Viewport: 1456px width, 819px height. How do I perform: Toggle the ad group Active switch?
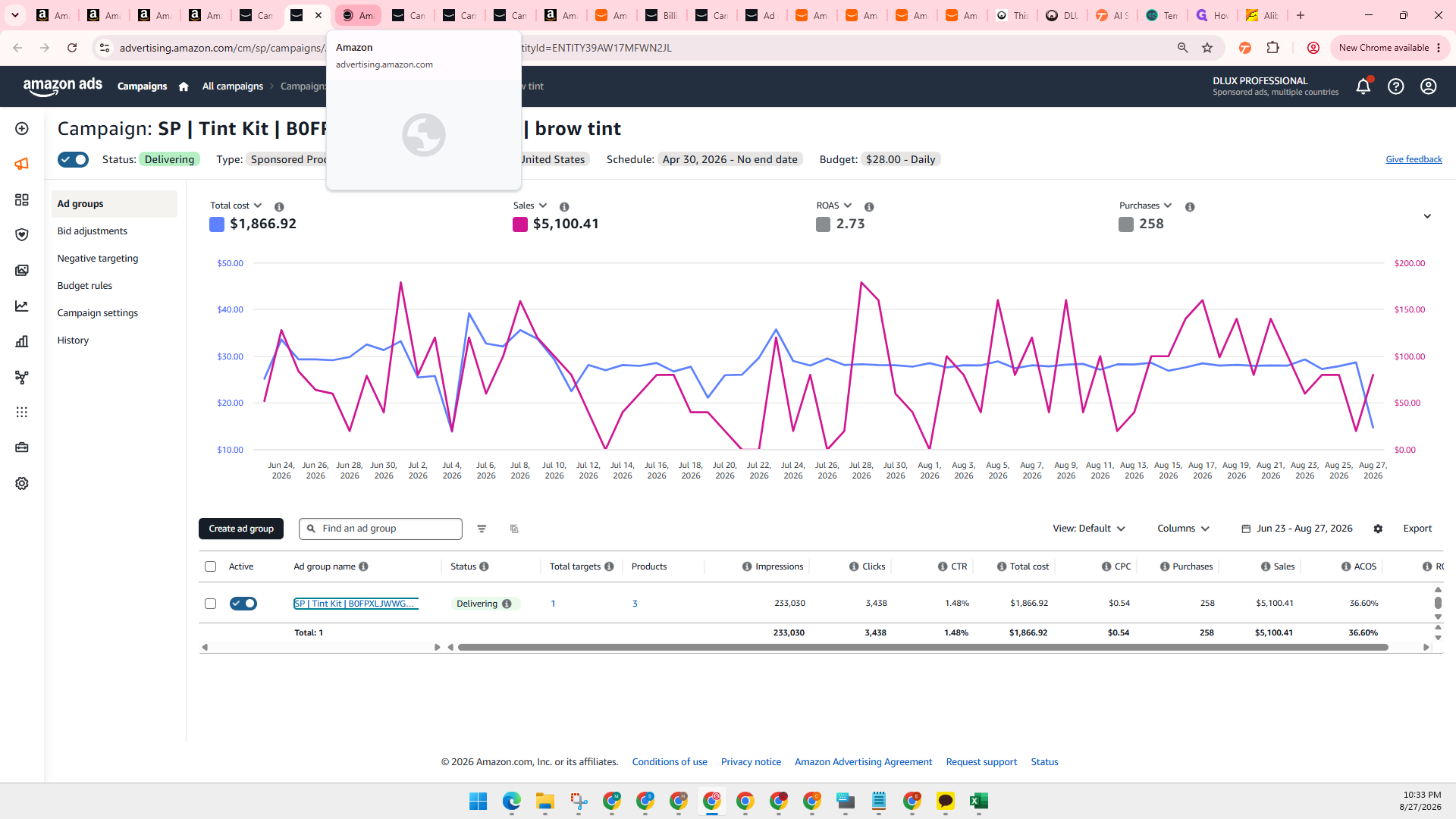pos(243,604)
